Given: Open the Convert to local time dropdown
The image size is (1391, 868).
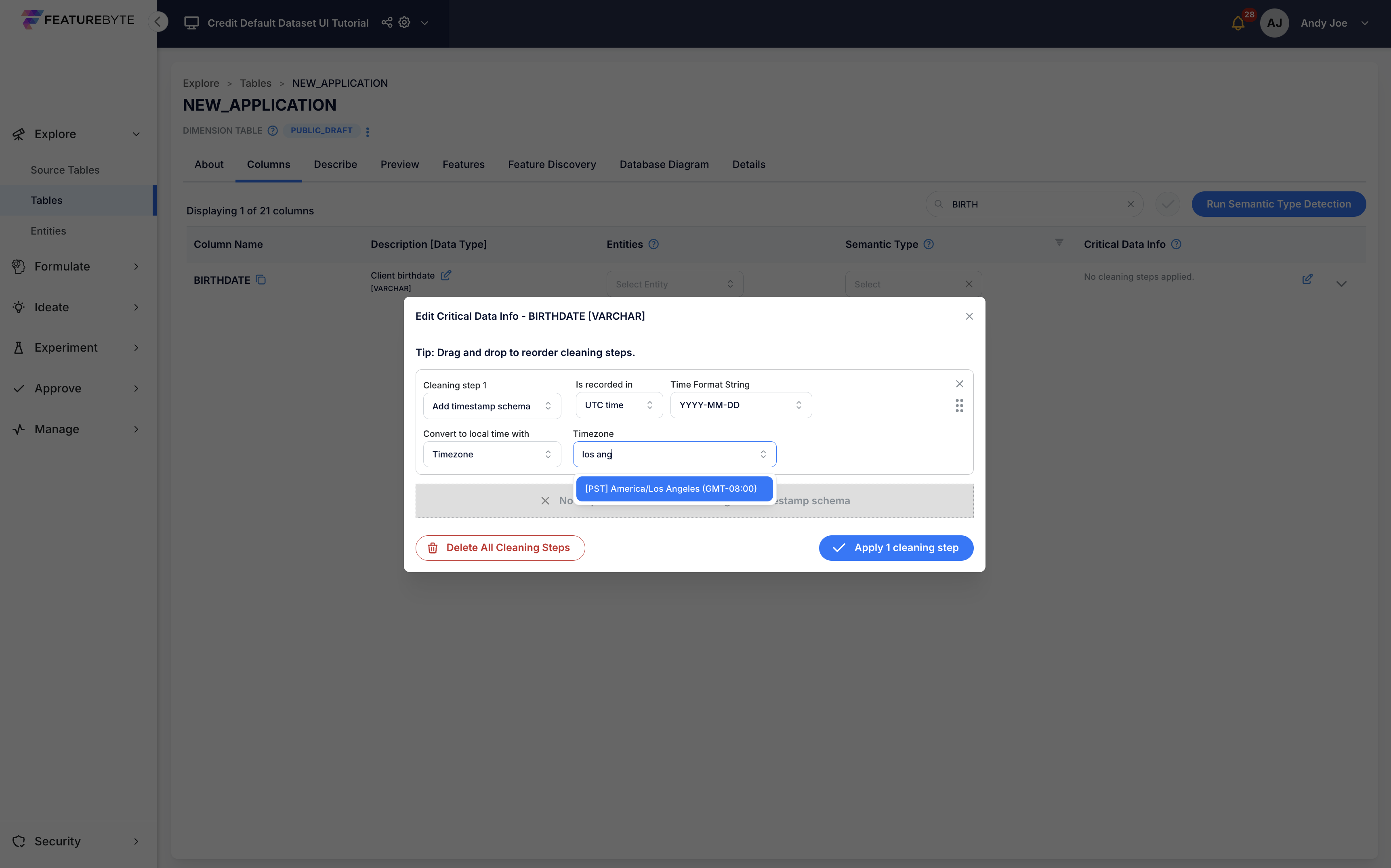Looking at the screenshot, I should coord(492,454).
